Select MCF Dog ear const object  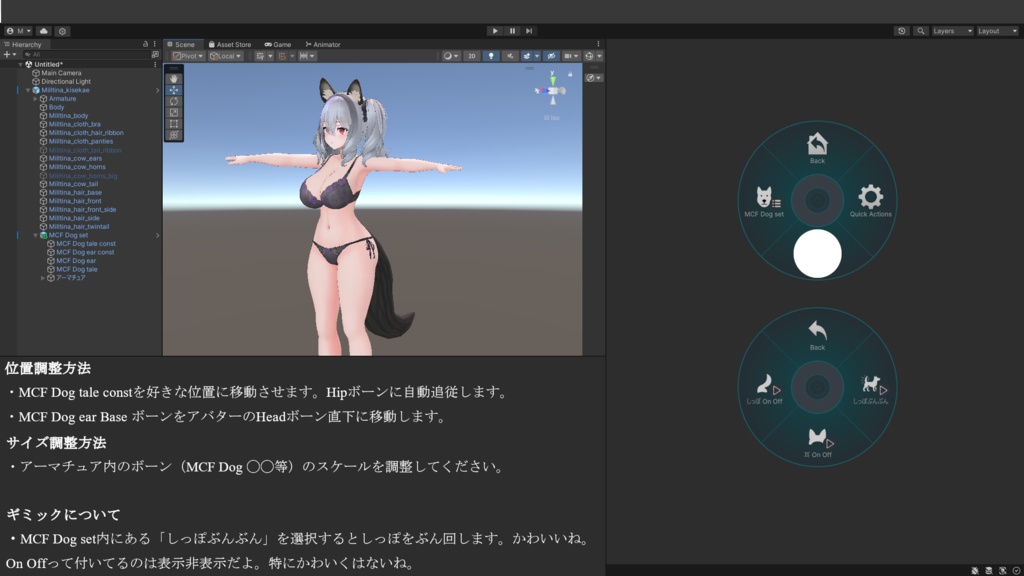85,252
